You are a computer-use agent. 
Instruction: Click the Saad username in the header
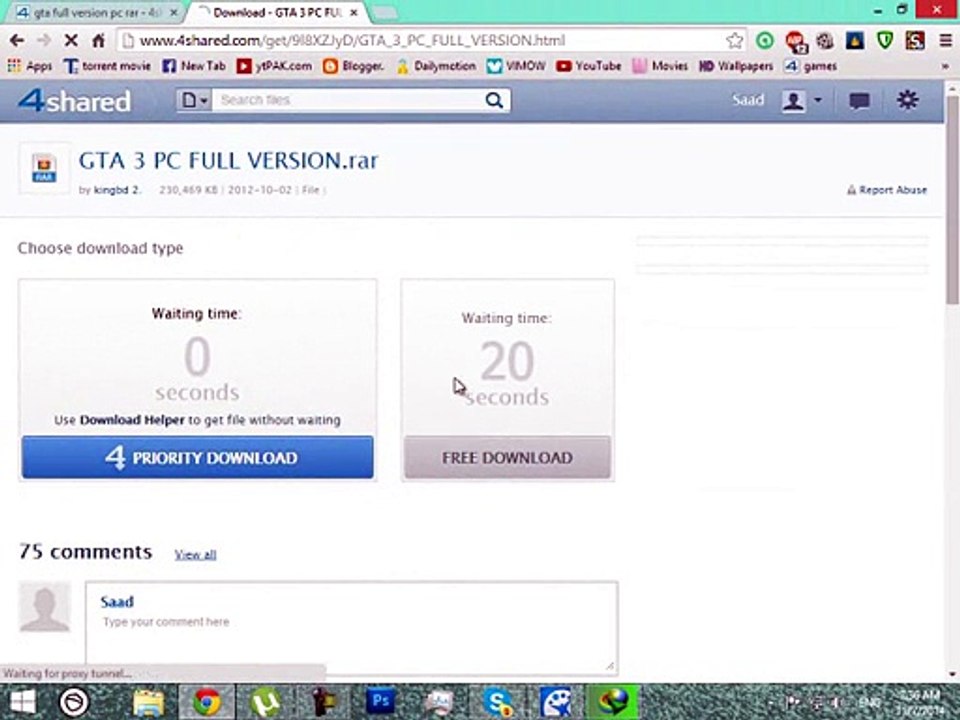pyautogui.click(x=748, y=100)
